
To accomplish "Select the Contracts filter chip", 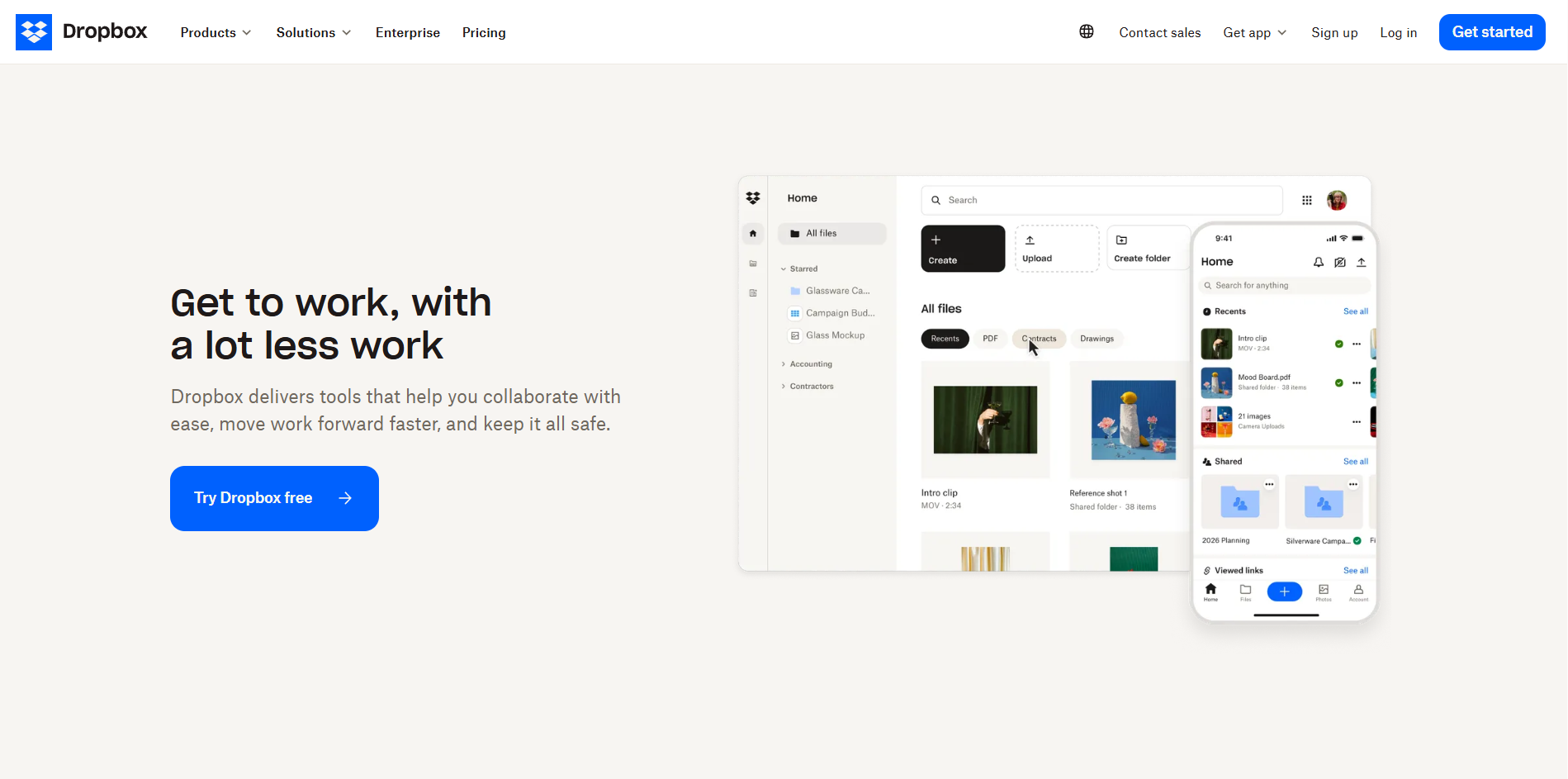I will click(1040, 339).
